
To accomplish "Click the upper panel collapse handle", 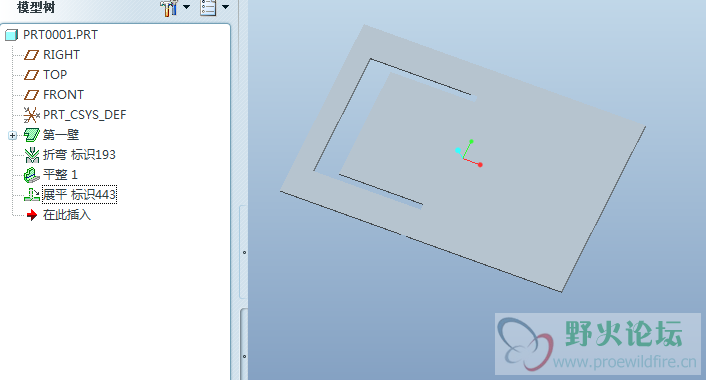I will [244, 252].
